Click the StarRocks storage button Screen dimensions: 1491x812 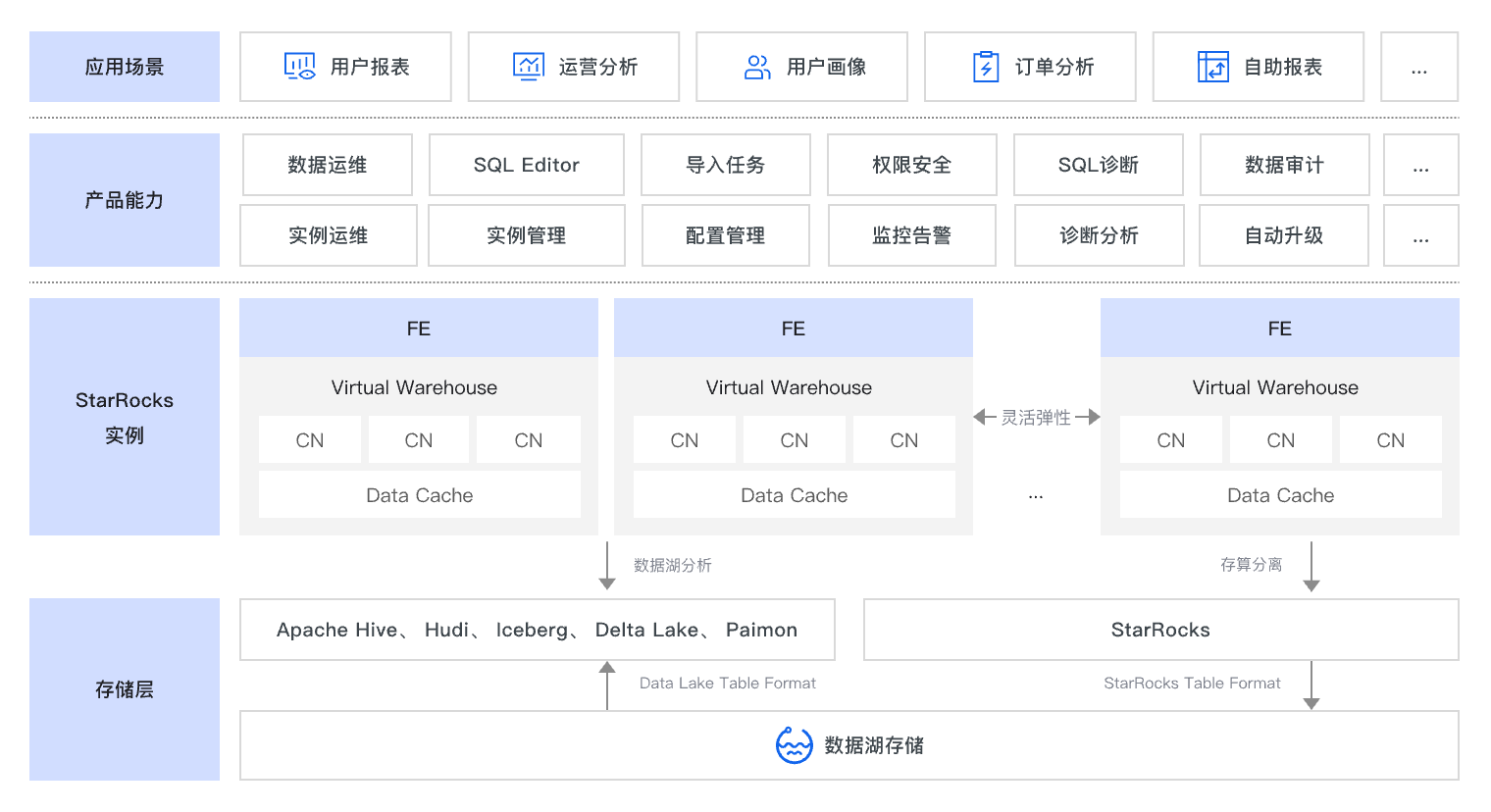pos(1160,630)
